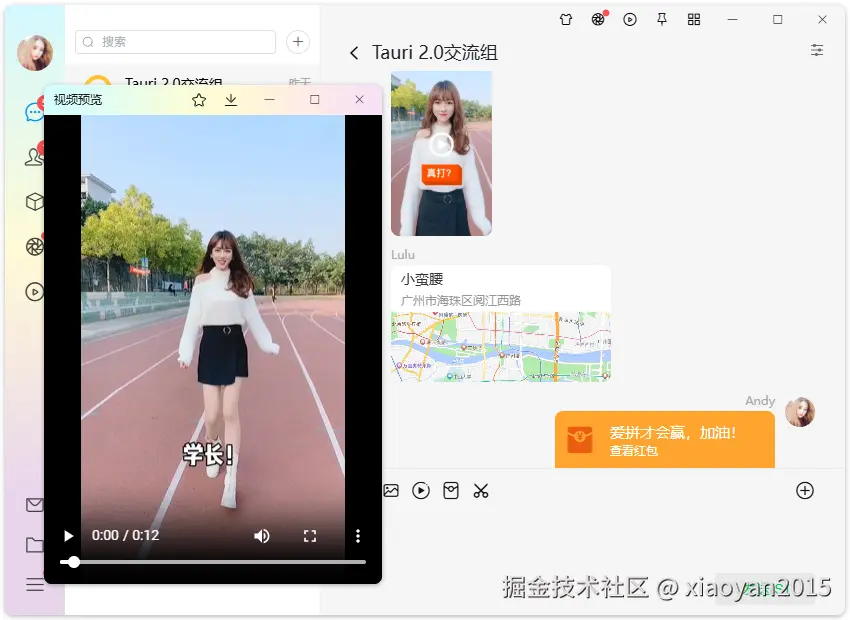
Task: Open the apps grid icon
Action: point(694,20)
